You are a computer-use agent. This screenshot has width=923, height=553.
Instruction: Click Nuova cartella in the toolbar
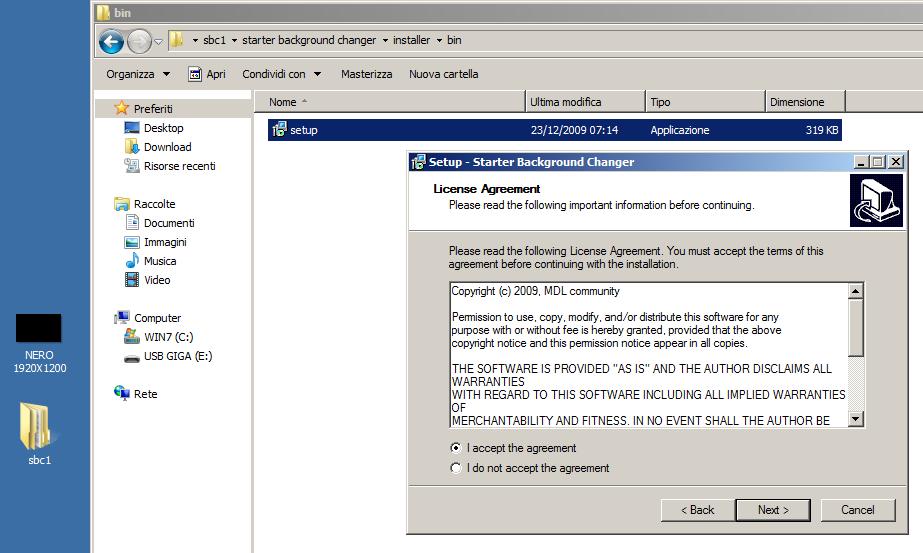tap(443, 74)
